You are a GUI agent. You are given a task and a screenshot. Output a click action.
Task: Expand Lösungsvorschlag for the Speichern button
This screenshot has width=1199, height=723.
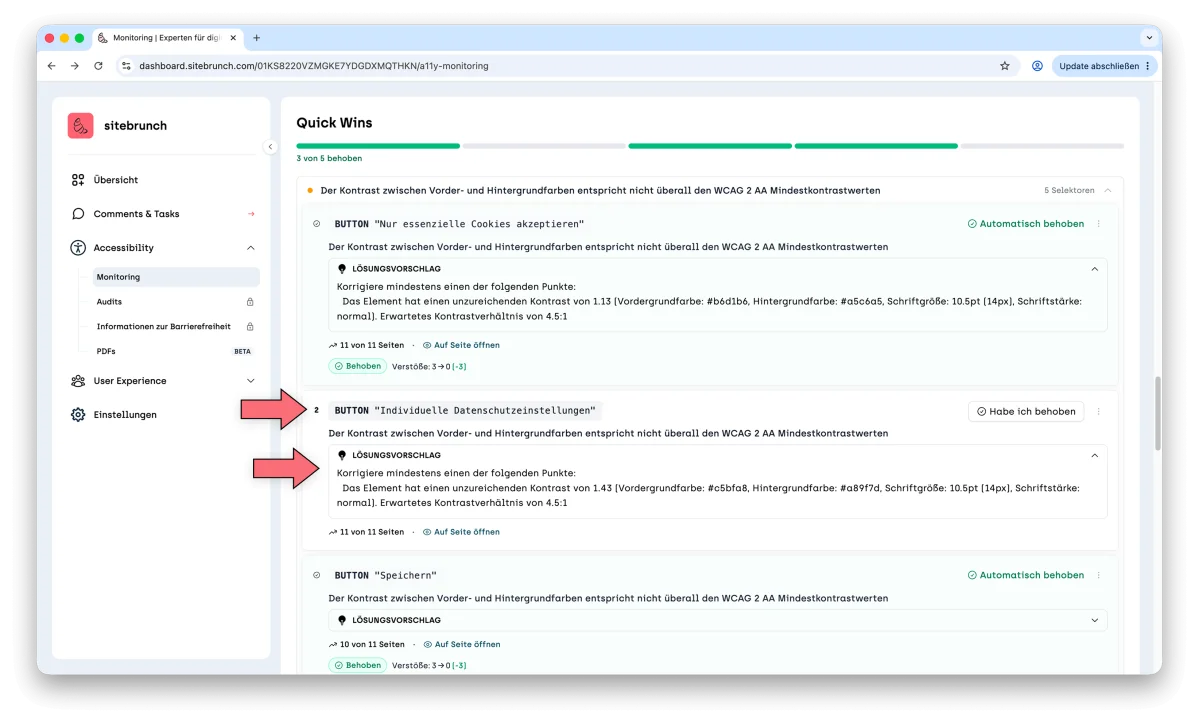[1094, 621]
